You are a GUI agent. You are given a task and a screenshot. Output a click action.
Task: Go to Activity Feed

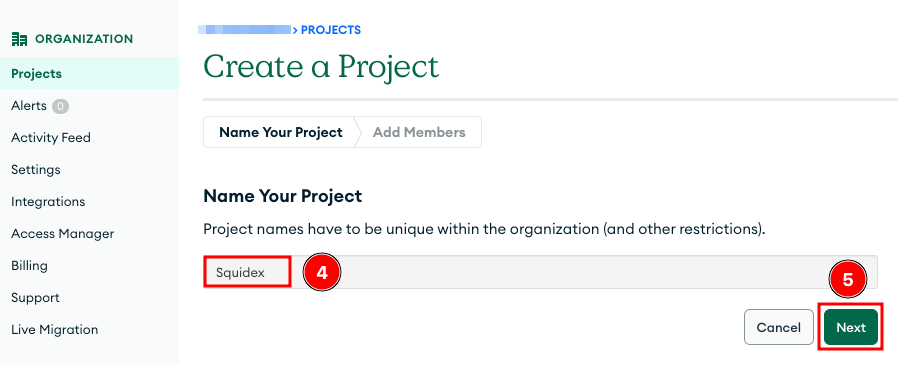[51, 138]
